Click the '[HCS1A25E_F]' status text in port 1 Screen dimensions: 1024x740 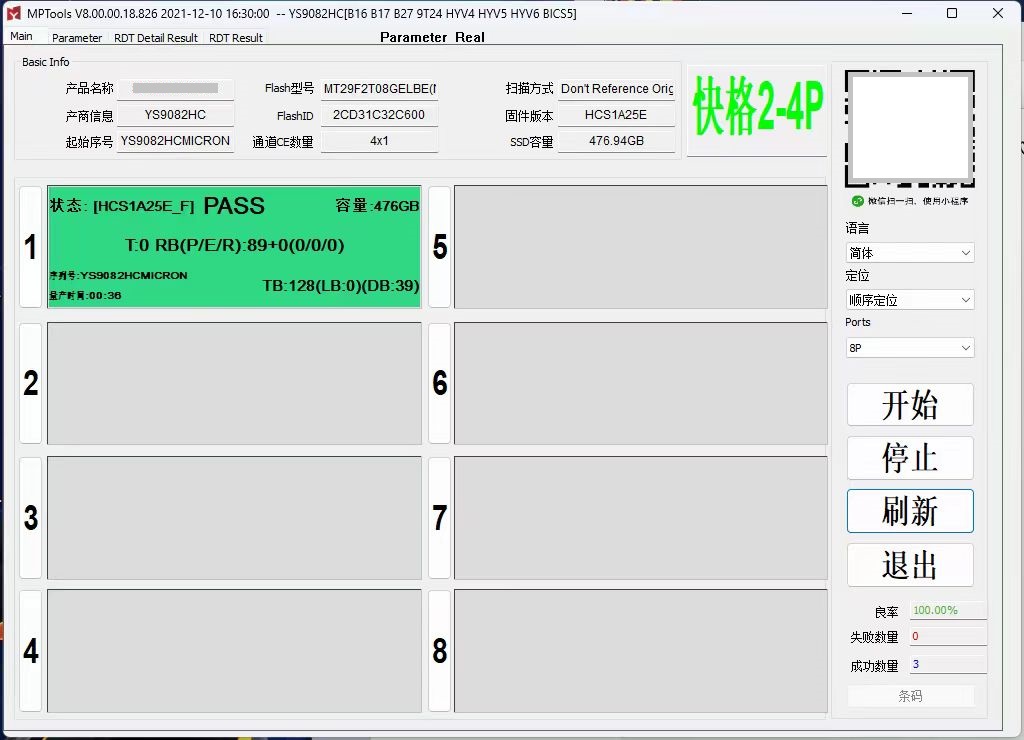click(144, 206)
